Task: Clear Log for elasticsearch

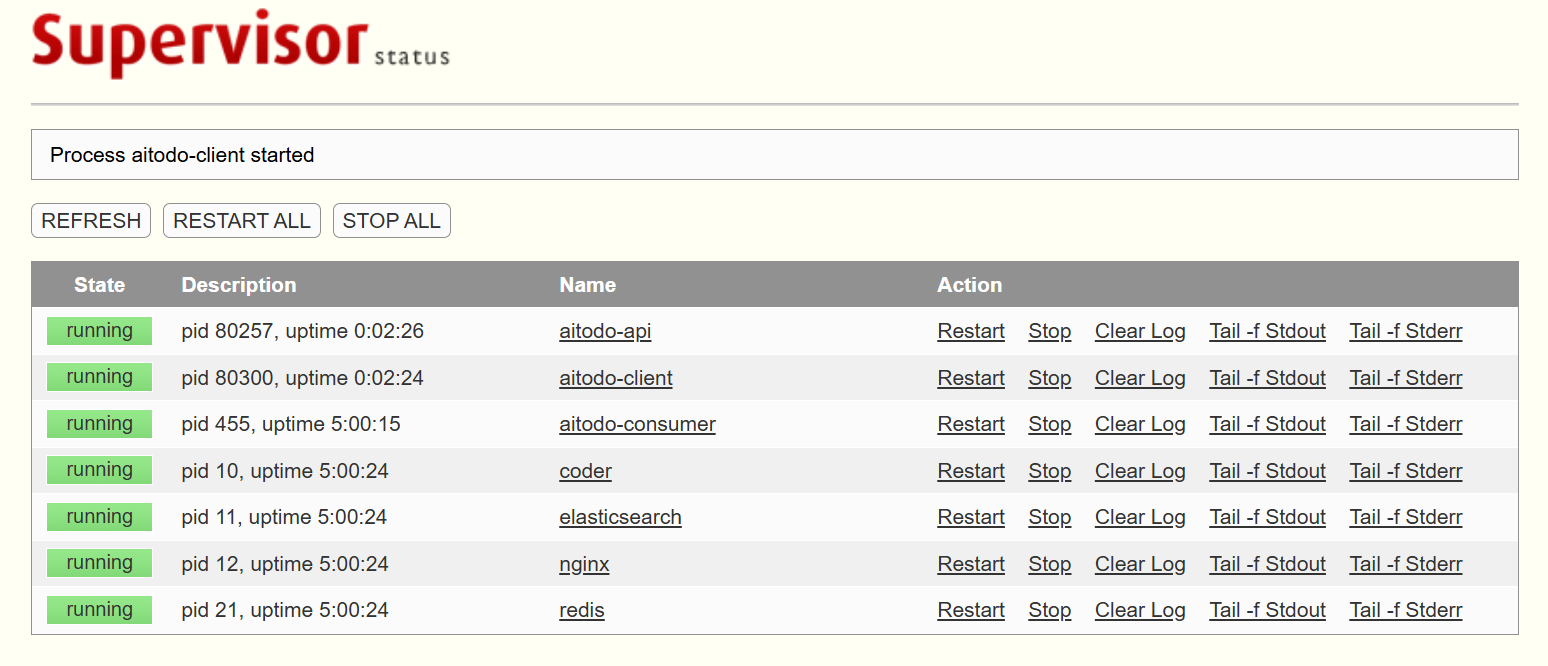Action: (x=1140, y=517)
